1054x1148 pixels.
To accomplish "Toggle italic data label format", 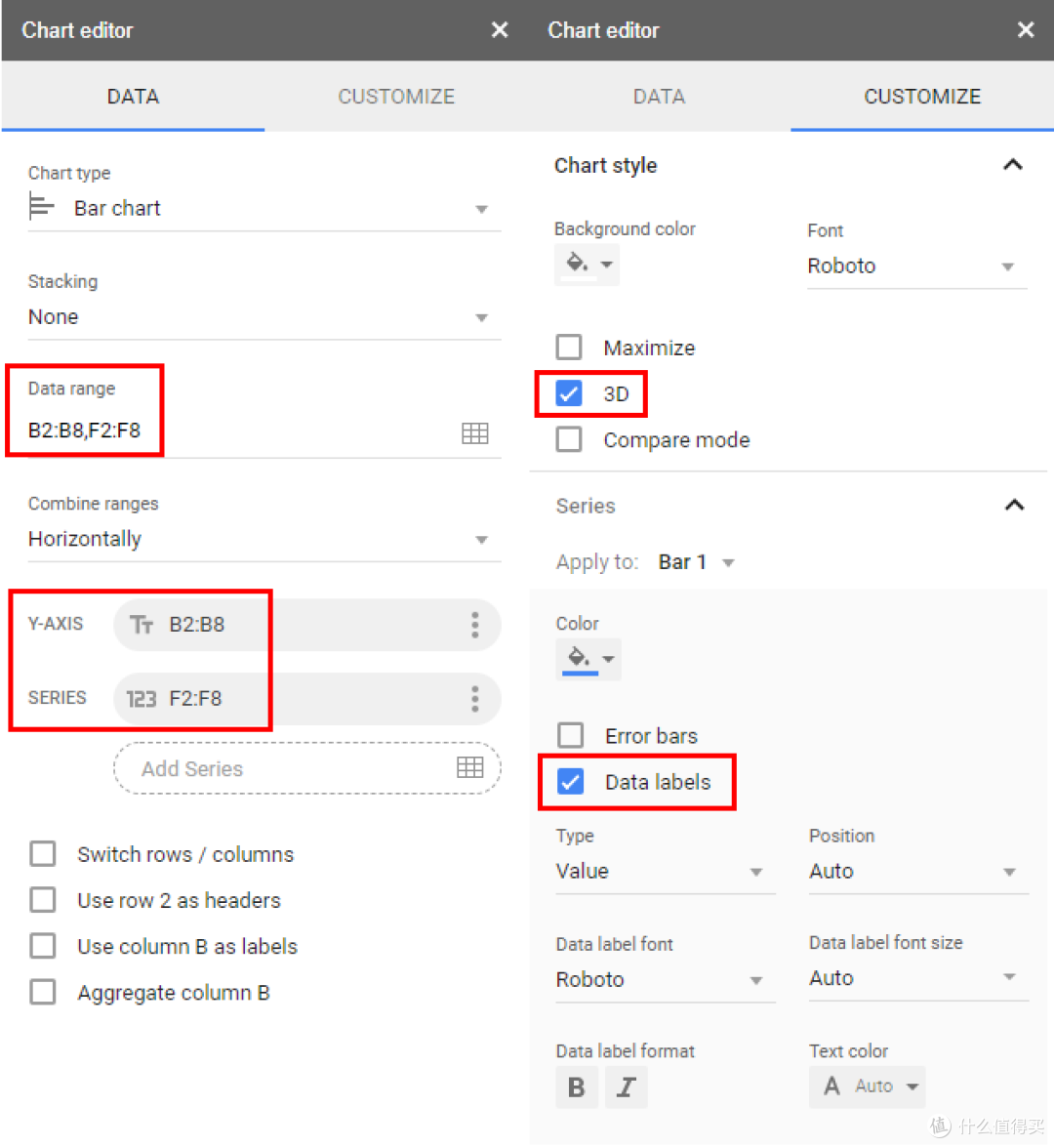I will (626, 1087).
